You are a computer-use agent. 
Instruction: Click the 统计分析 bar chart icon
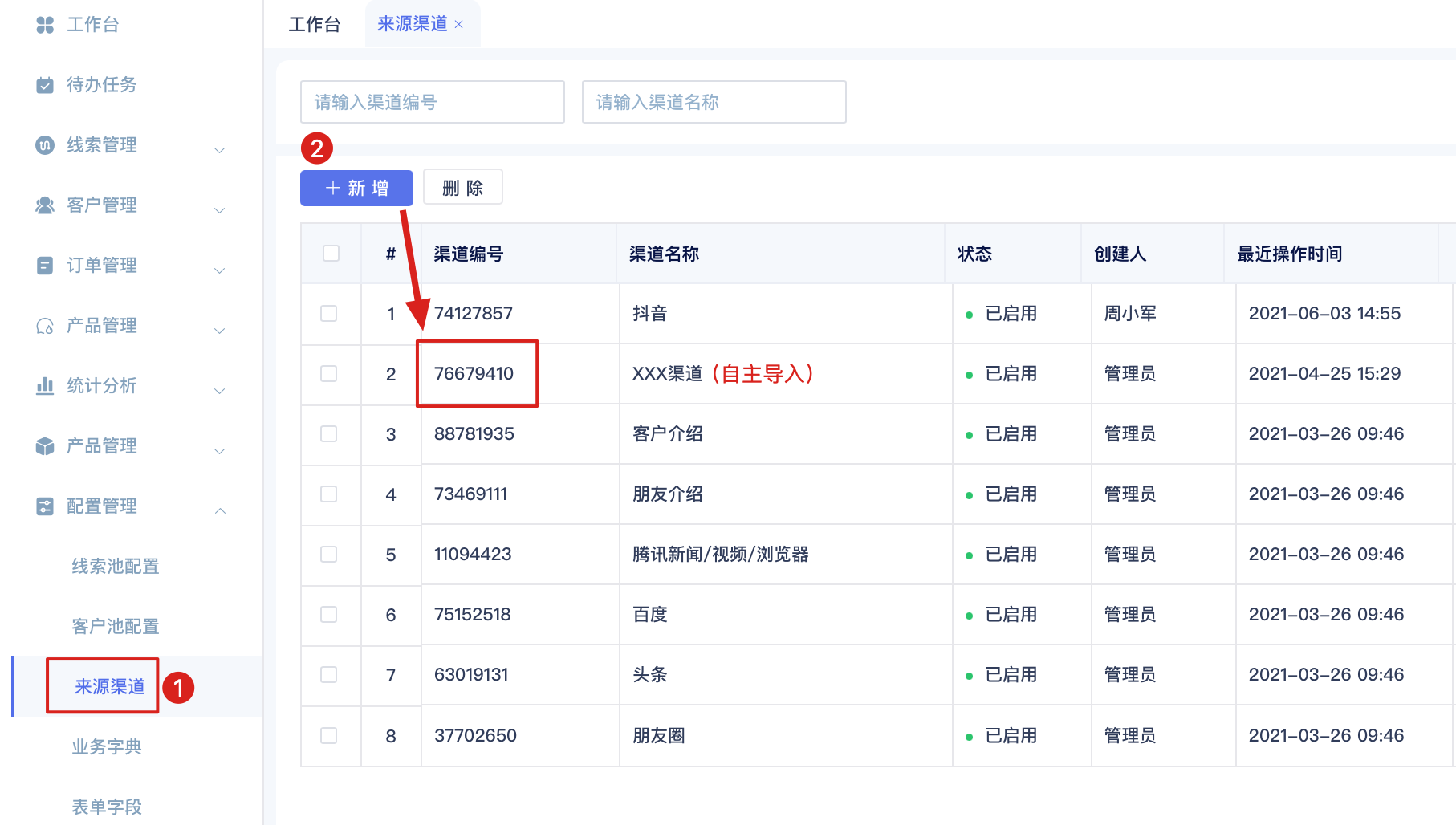tap(45, 386)
